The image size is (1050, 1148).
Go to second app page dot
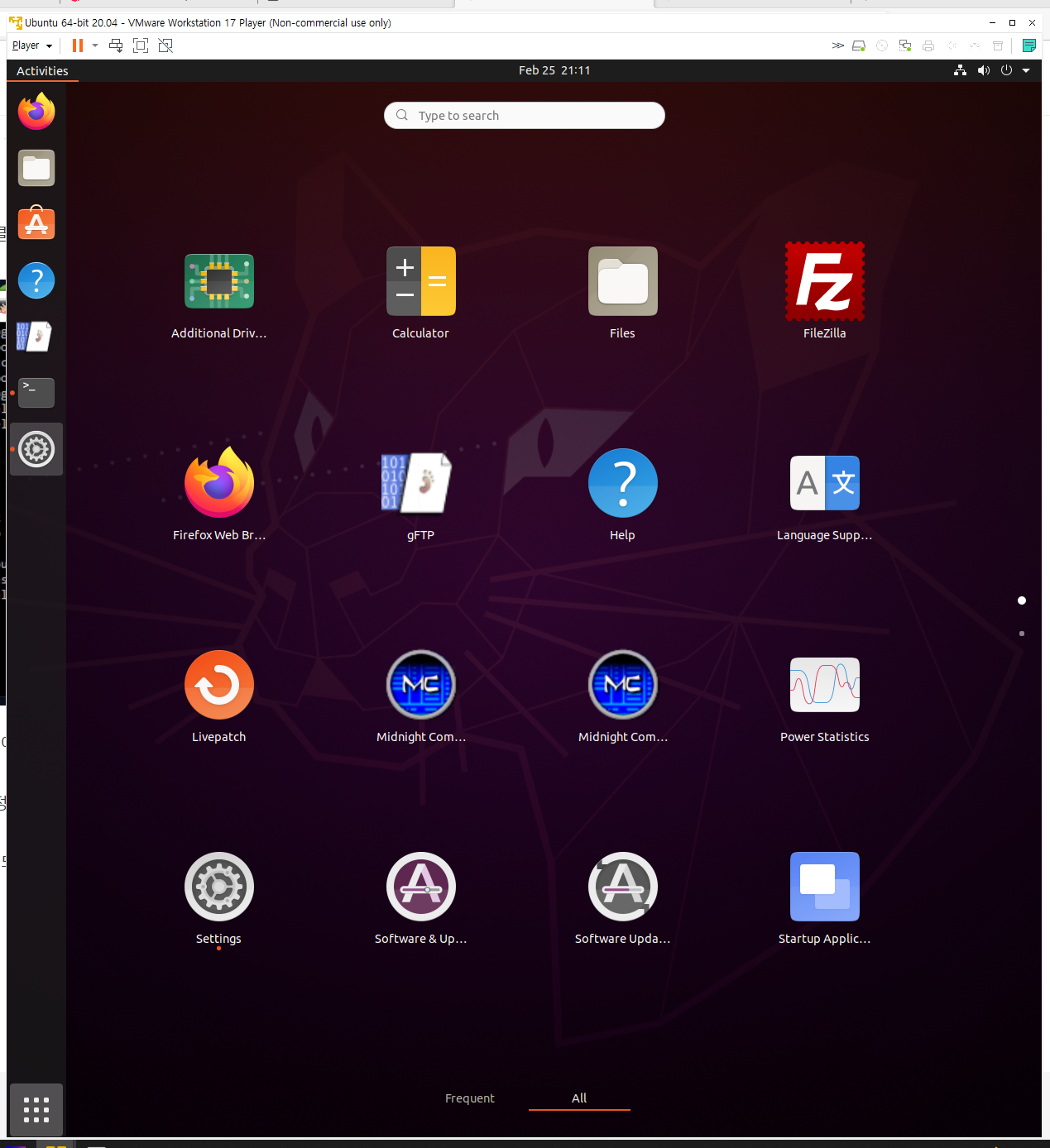tap(1022, 634)
